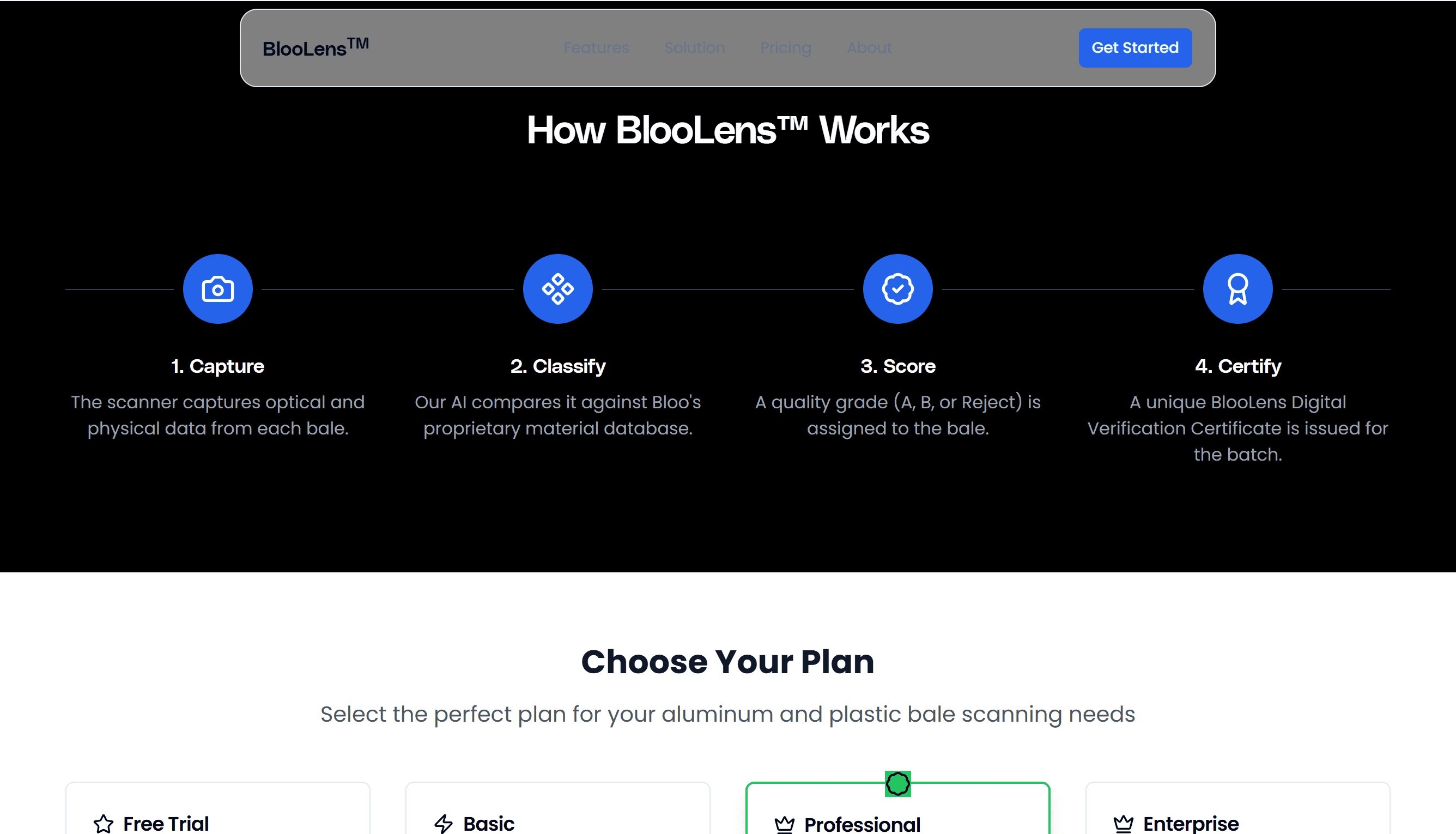Viewport: 1456px width, 834px height.
Task: Select the Professional plan card title
Action: point(862,824)
